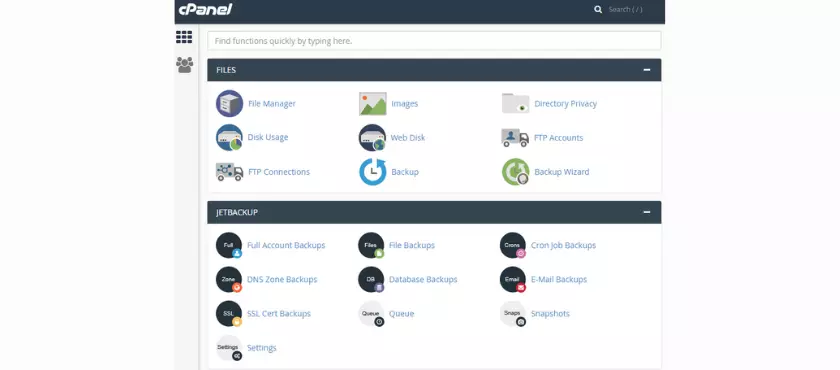Screen dimensions: 840x370
Task: Select the DNS Zone Backups icon
Action: tap(229, 280)
